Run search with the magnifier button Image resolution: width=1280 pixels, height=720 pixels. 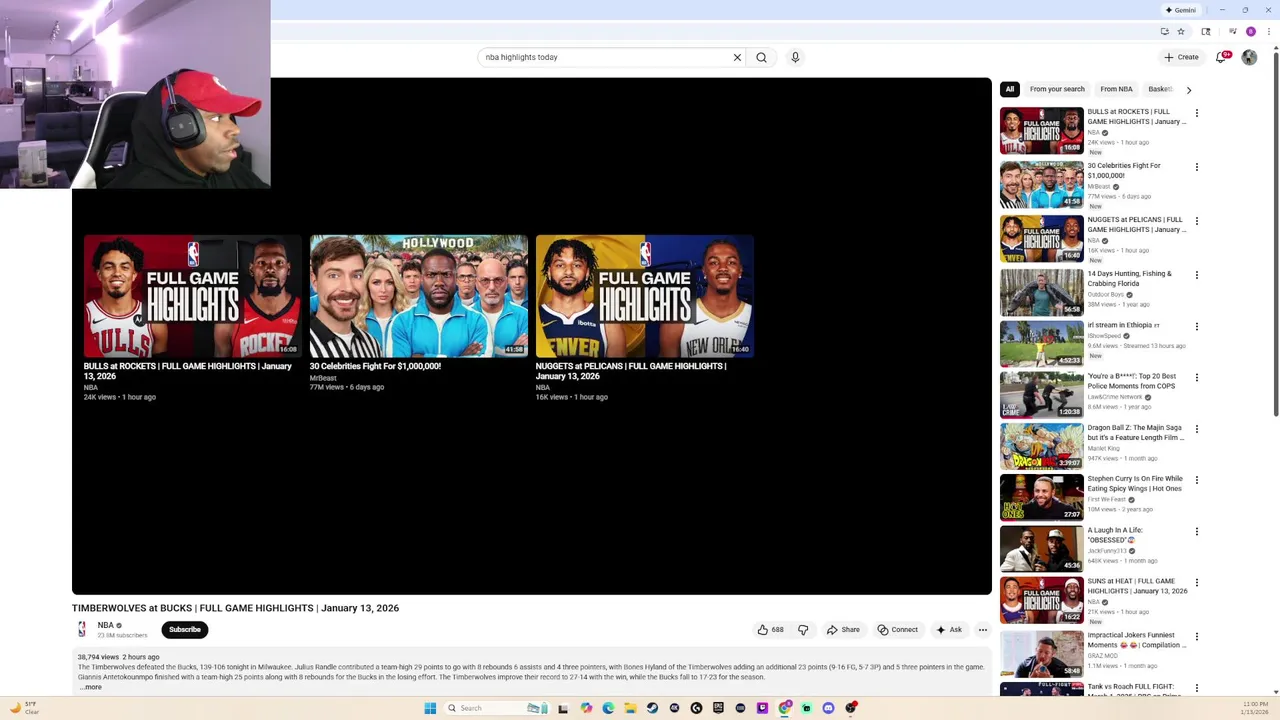coord(761,57)
